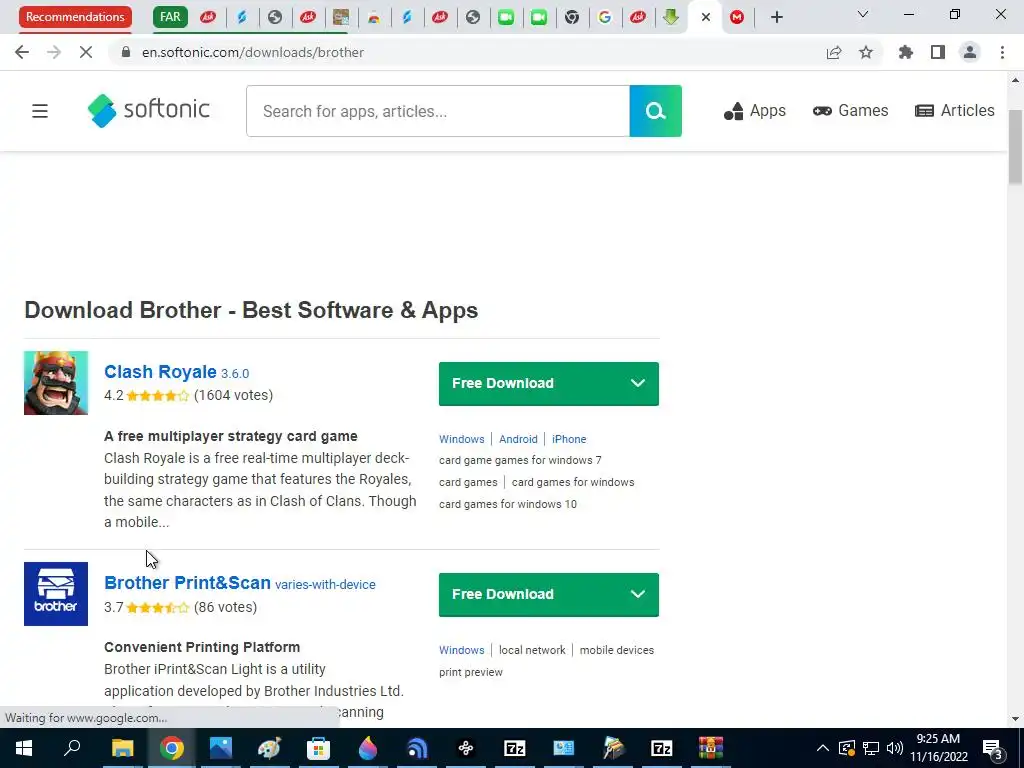Open the Articles section
1024x768 pixels.
click(954, 111)
